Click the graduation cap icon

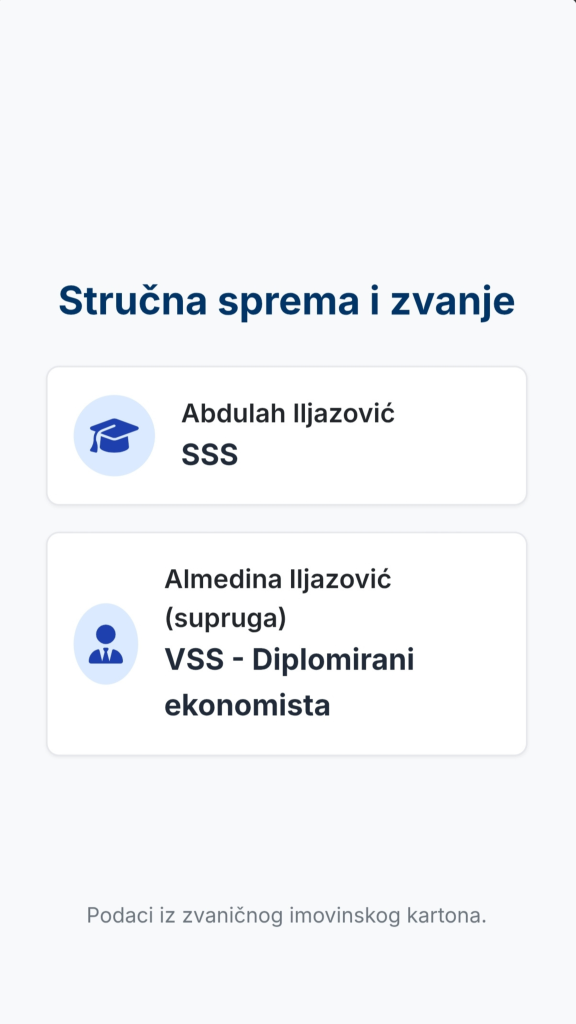pos(114,436)
